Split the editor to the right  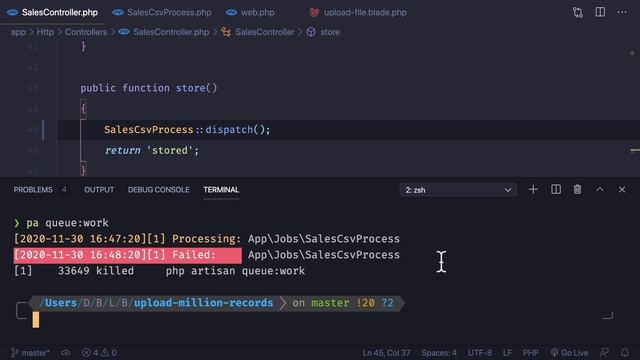[600, 12]
